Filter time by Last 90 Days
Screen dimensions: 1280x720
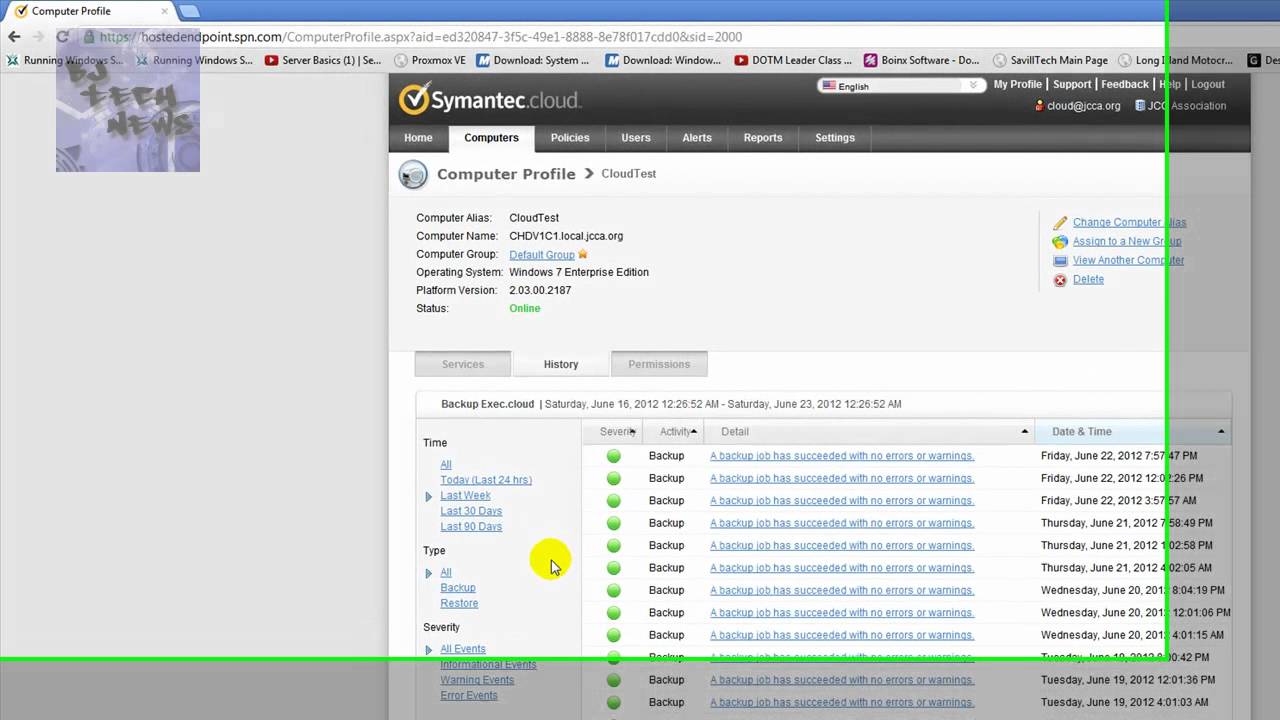point(471,527)
